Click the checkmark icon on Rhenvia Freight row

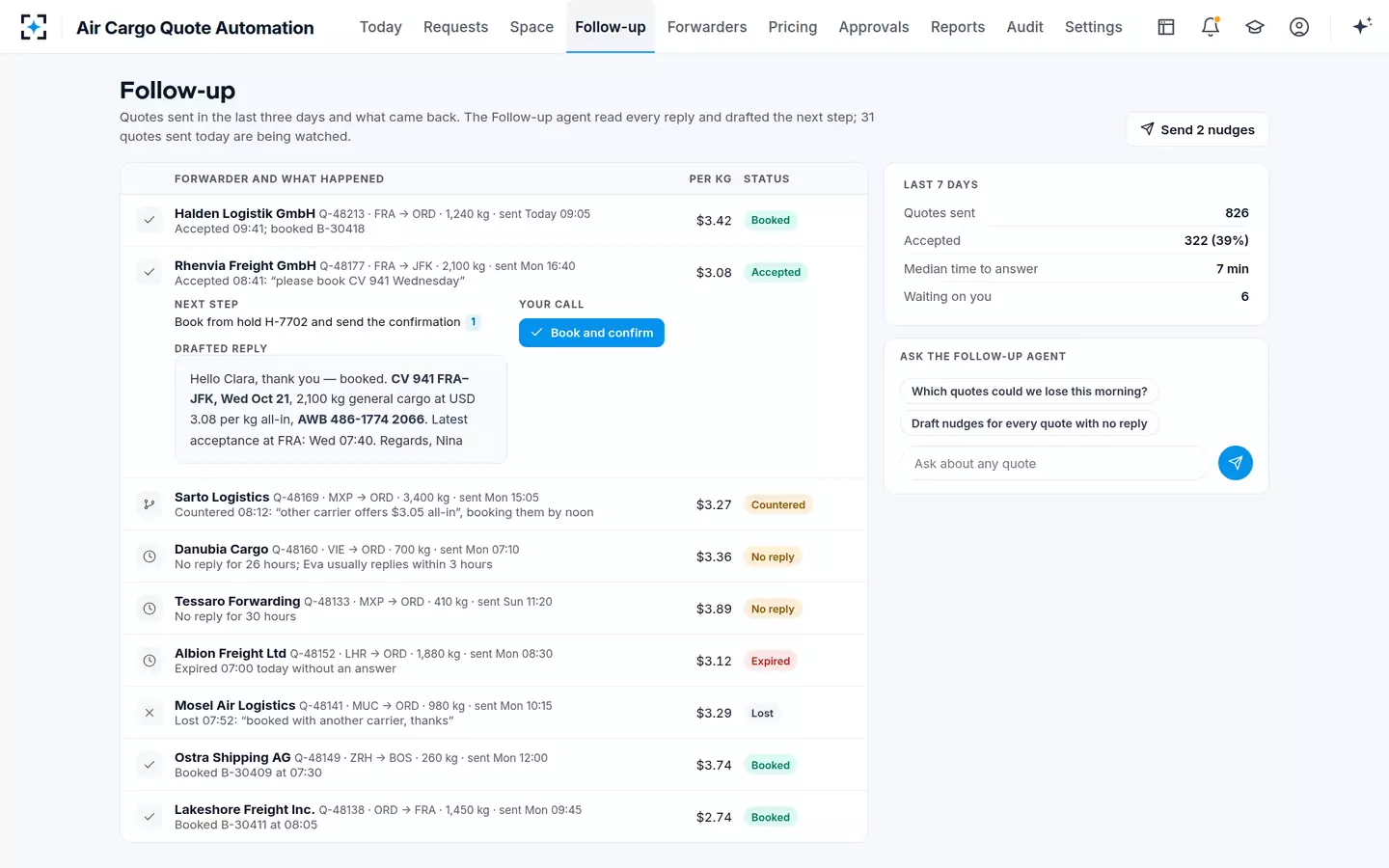coord(150,272)
